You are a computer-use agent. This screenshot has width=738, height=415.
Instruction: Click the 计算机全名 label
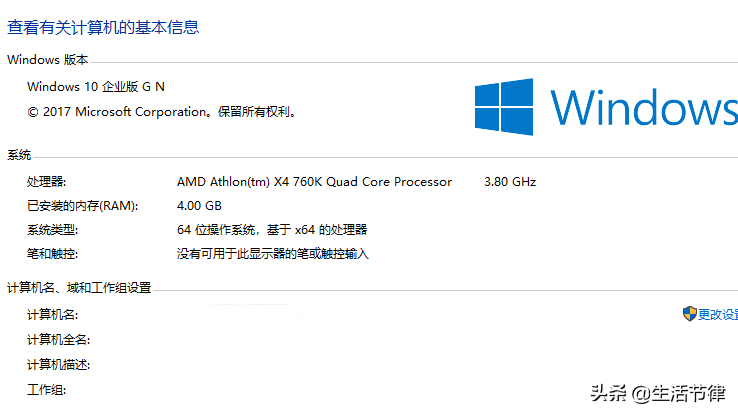(x=58, y=340)
